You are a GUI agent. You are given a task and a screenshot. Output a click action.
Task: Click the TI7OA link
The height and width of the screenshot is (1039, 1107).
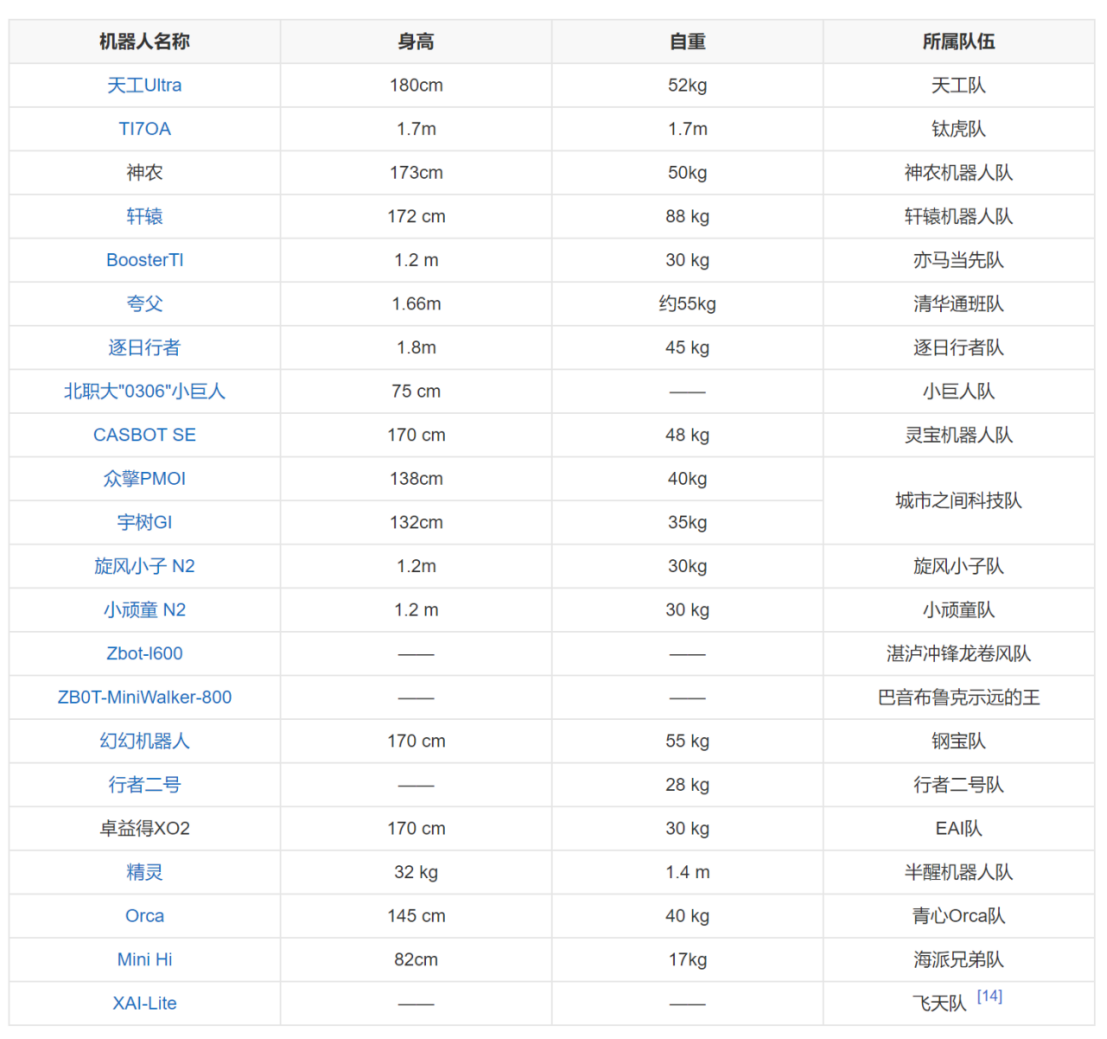click(144, 129)
